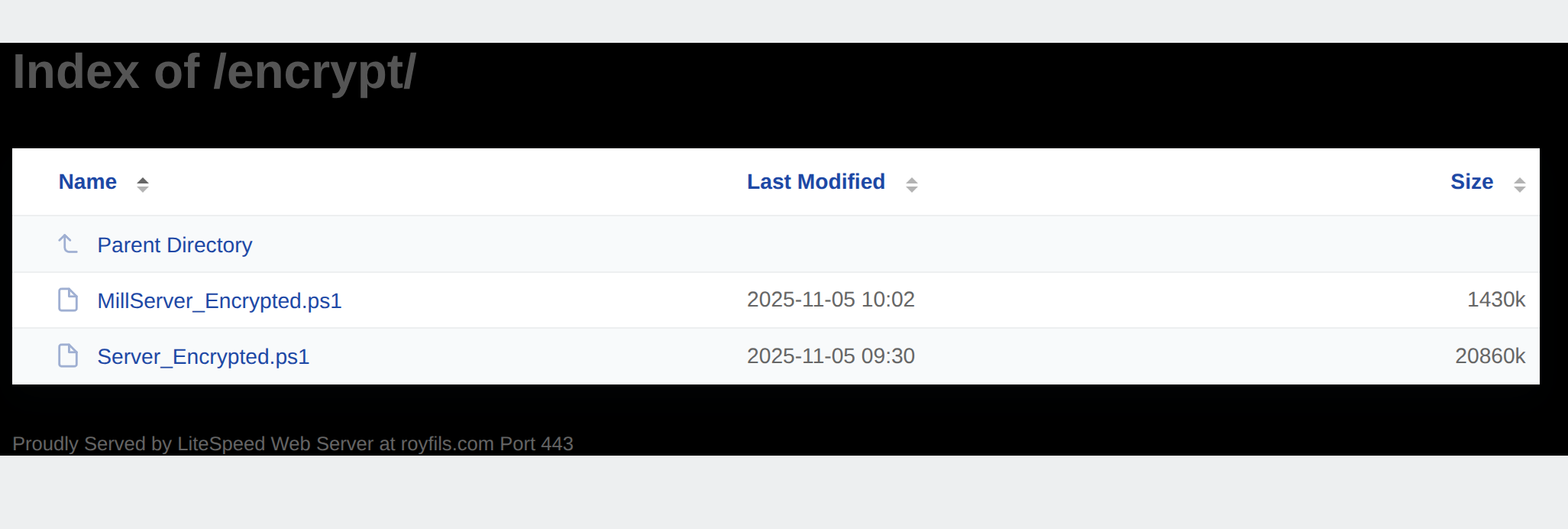Image resolution: width=1568 pixels, height=529 pixels.
Task: Click "royfils.com" in the footer
Action: [x=447, y=444]
